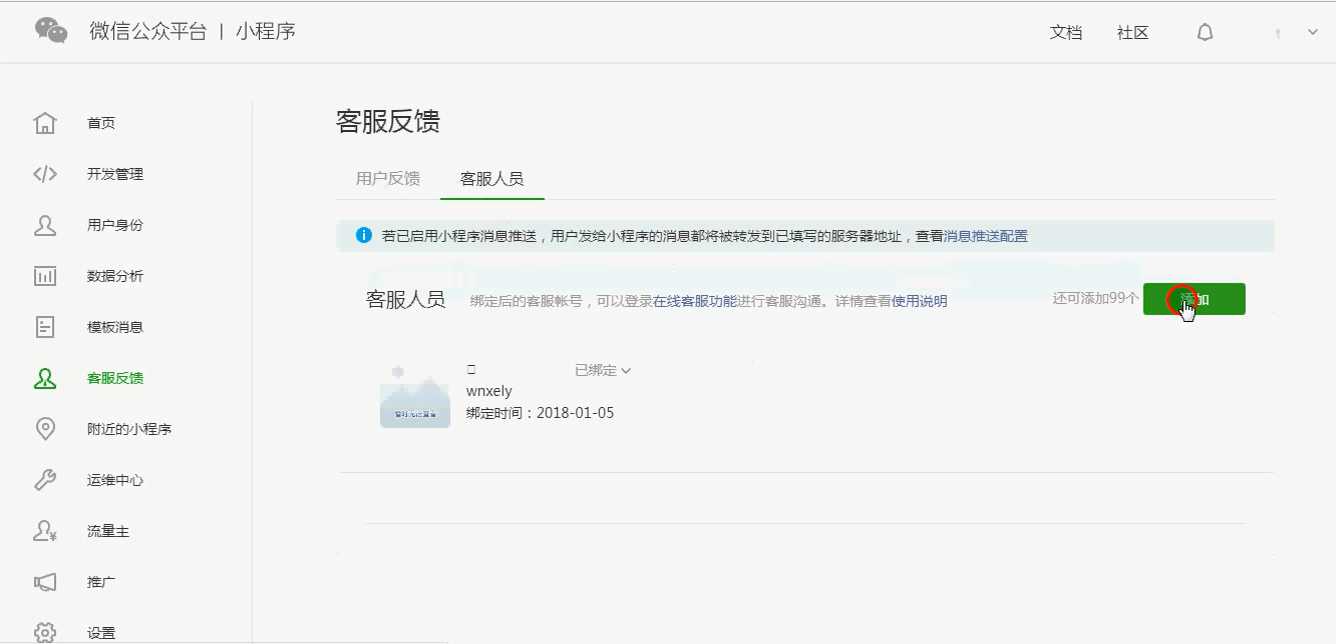The width and height of the screenshot is (1336, 644).
Task: Click the wrench icon for 运维中心
Action: [45, 480]
